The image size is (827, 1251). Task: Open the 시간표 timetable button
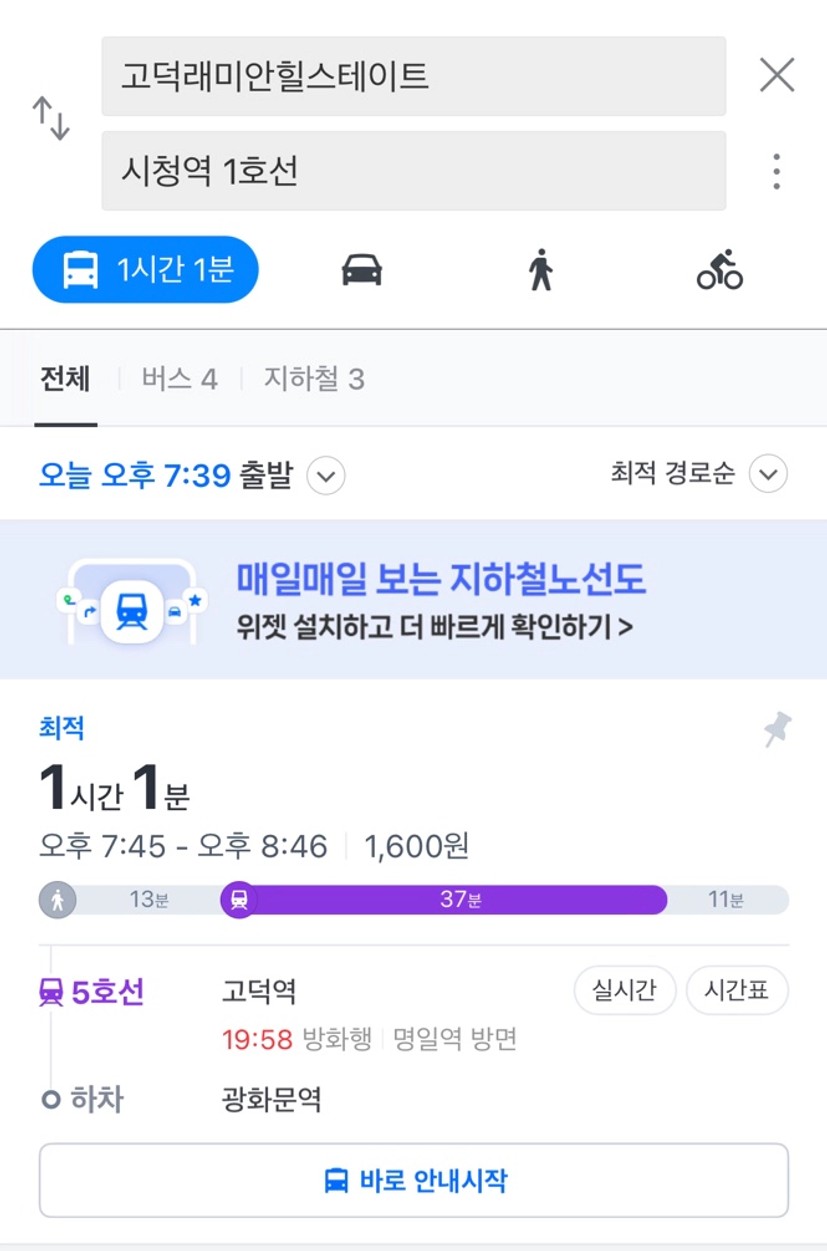[737, 991]
